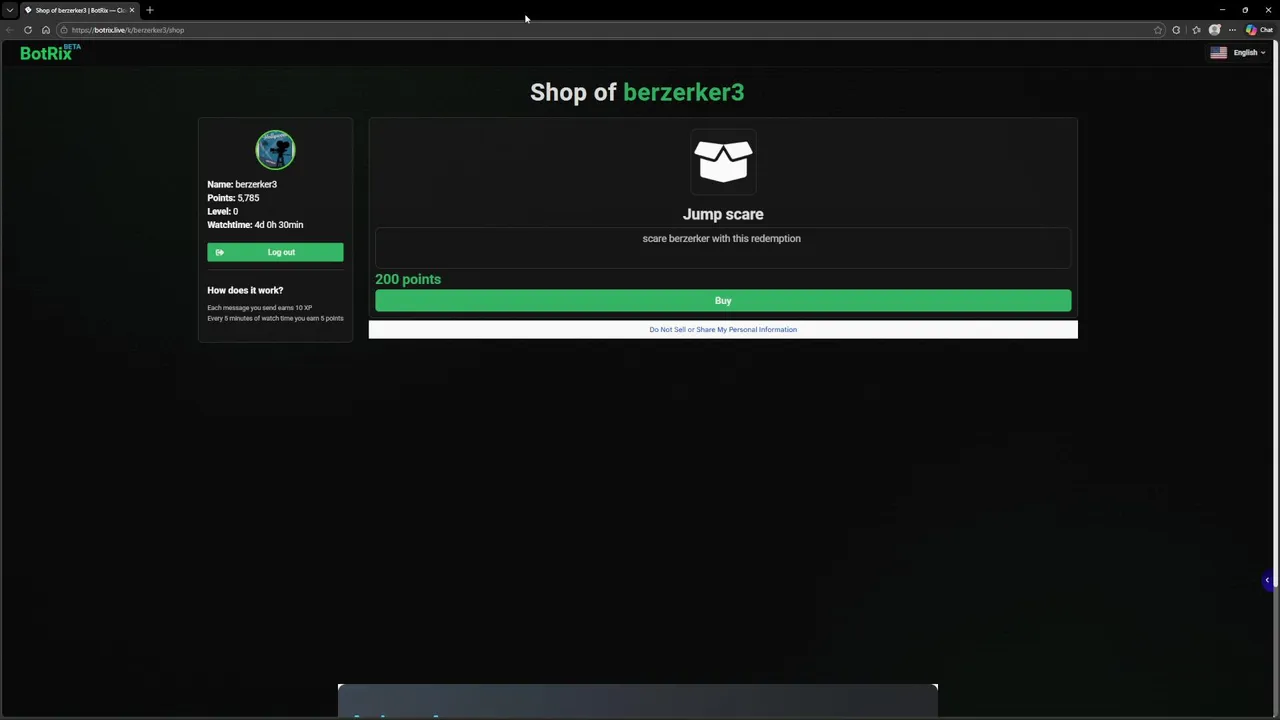Close the Shop of berzerker3 tab
The width and height of the screenshot is (1280, 720).
(131, 10)
